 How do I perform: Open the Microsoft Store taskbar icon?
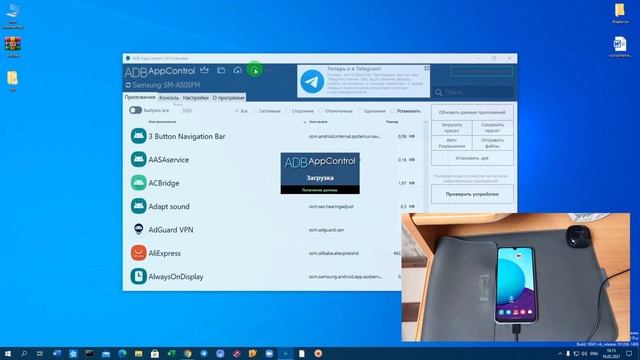click(155, 353)
